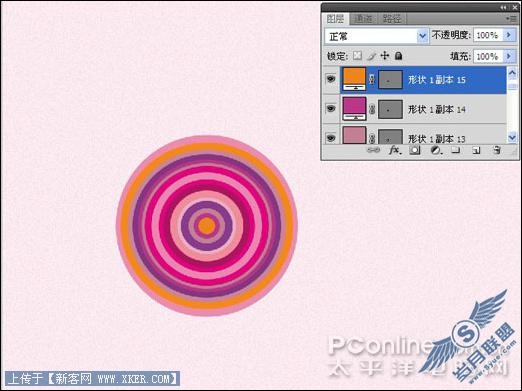Click the create new layer icon
The height and width of the screenshot is (391, 522).
[476, 151]
